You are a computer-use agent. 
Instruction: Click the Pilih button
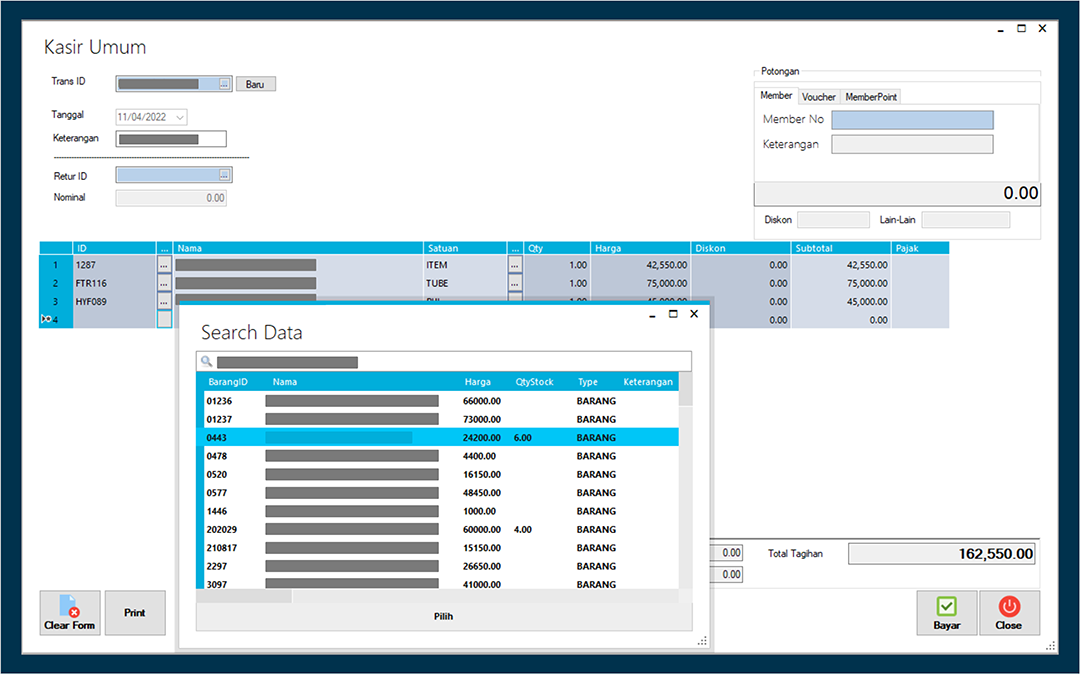click(444, 616)
